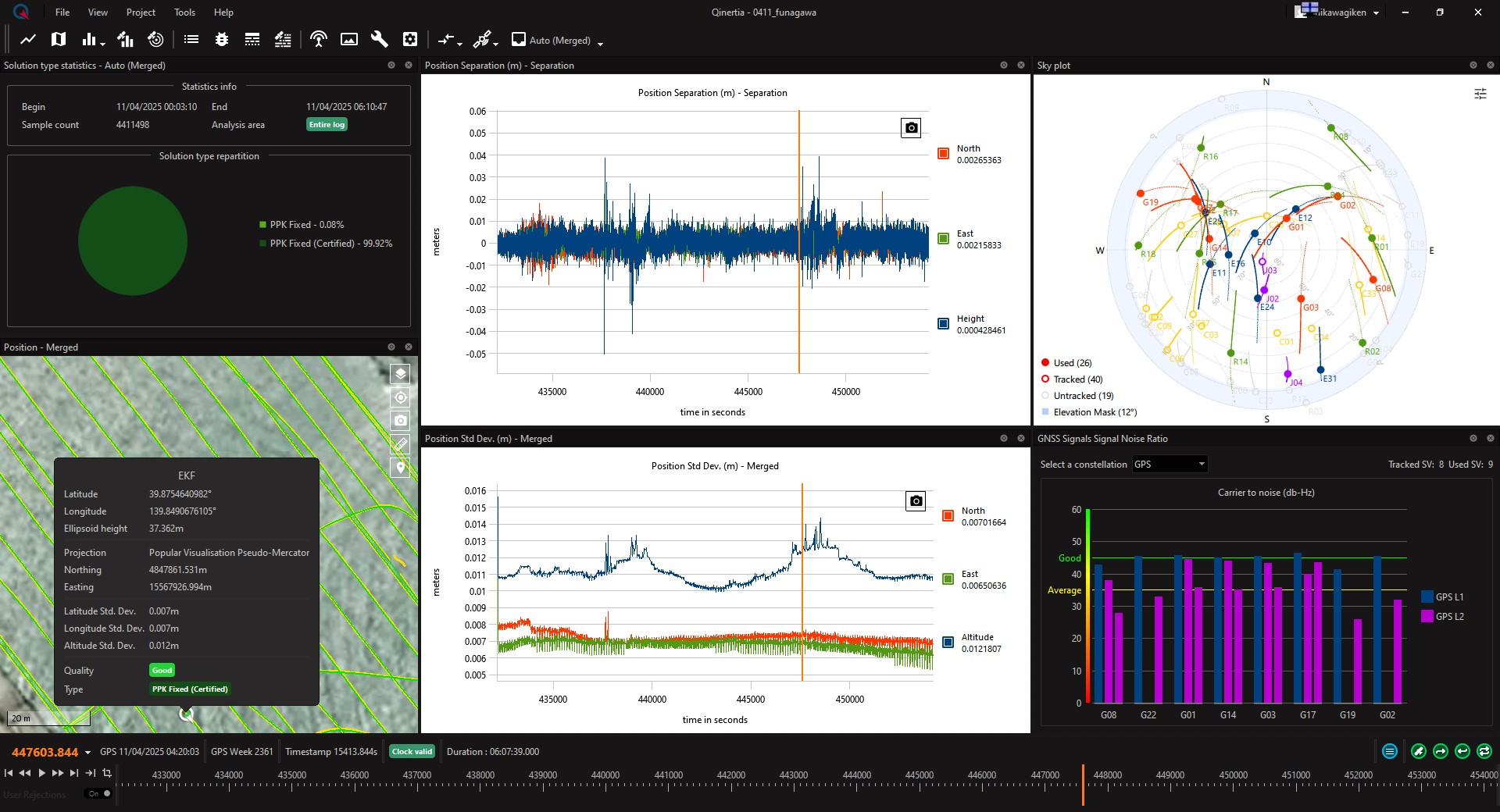The width and height of the screenshot is (1500, 812).
Task: Open the time format dropdown beside 447603.844
Action: (x=87, y=753)
